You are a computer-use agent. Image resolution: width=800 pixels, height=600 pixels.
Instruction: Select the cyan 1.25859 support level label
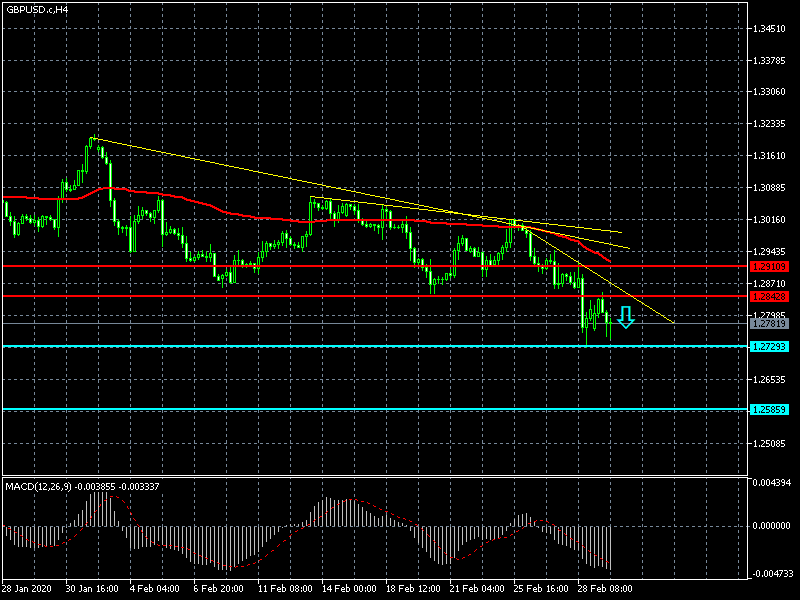(769, 410)
